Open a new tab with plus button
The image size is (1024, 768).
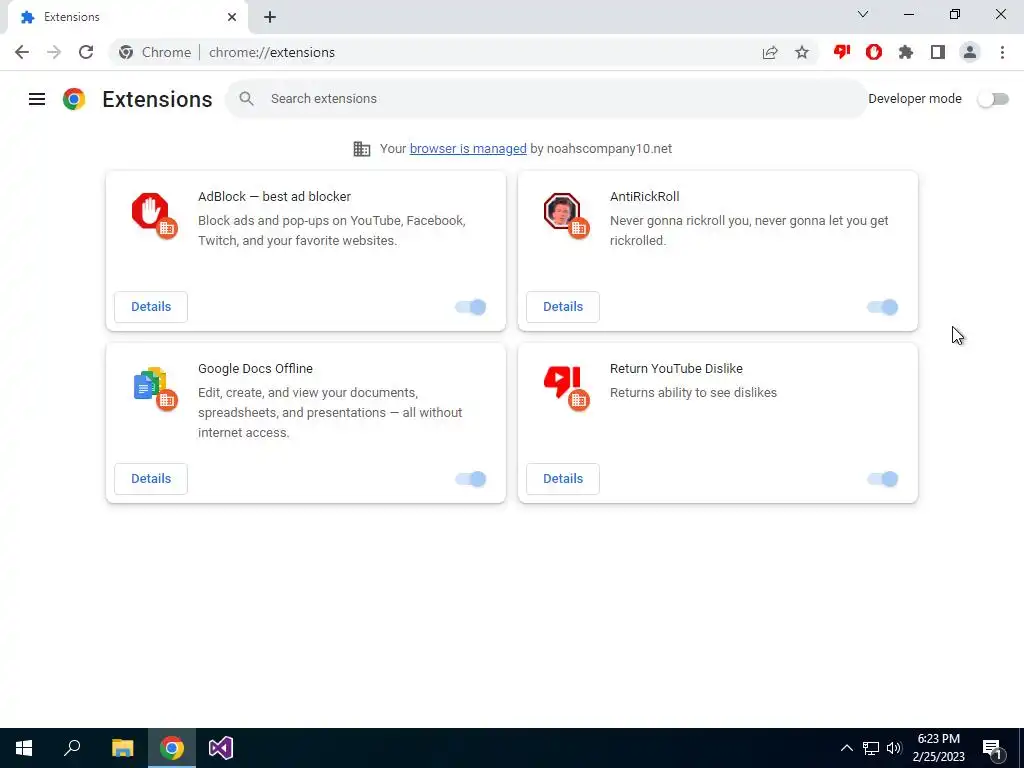(270, 17)
